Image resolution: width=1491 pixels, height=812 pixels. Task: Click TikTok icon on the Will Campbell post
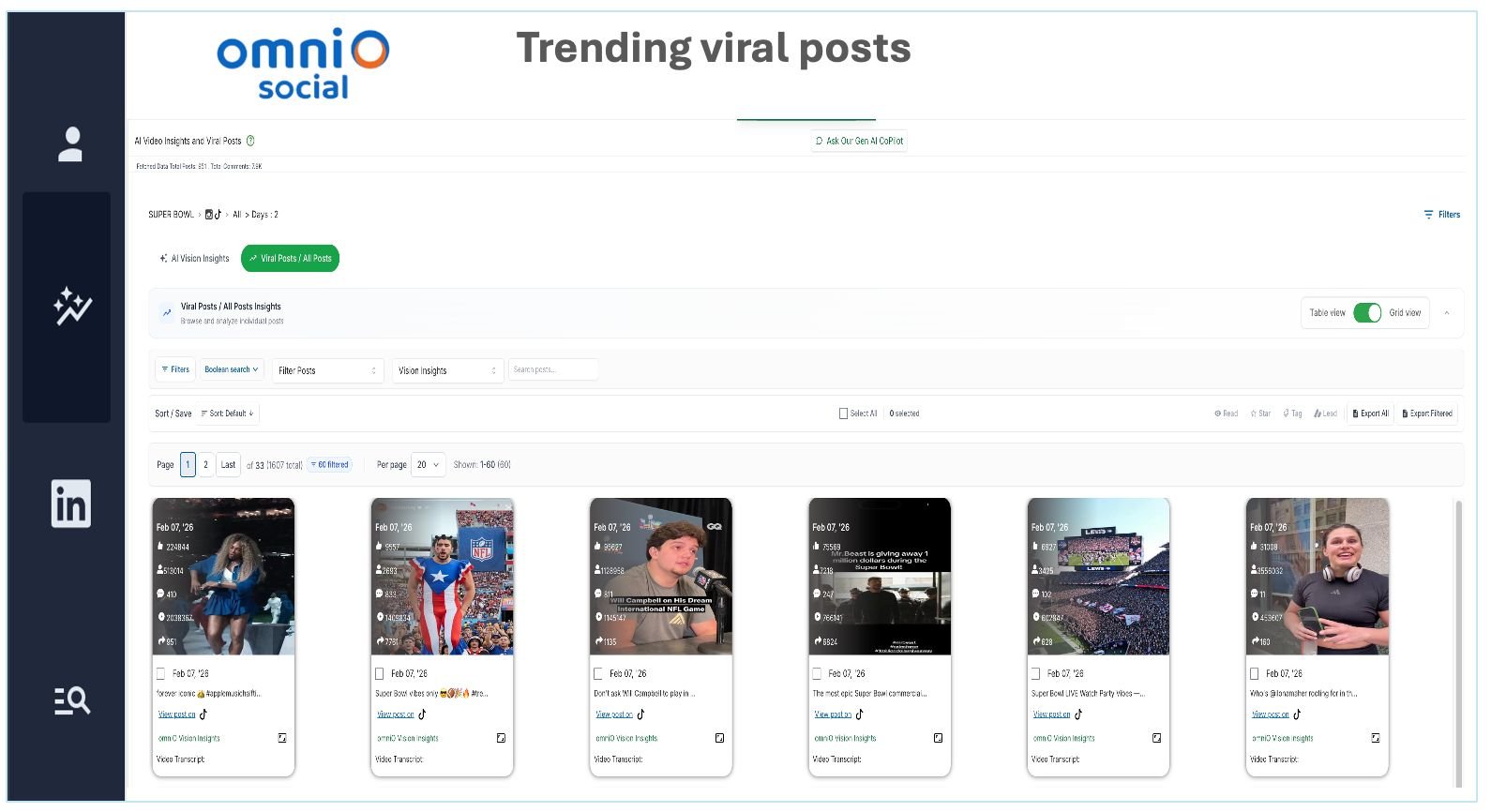(640, 714)
